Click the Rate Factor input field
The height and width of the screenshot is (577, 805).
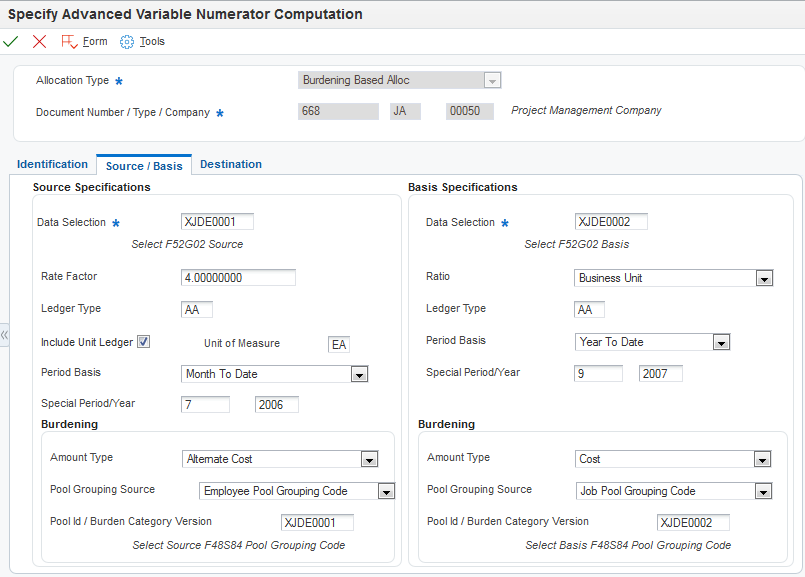pos(238,277)
